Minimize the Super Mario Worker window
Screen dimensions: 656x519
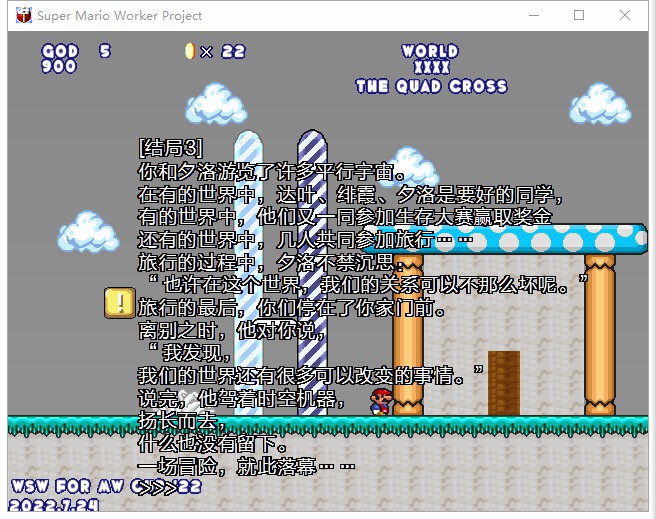pyautogui.click(x=534, y=15)
